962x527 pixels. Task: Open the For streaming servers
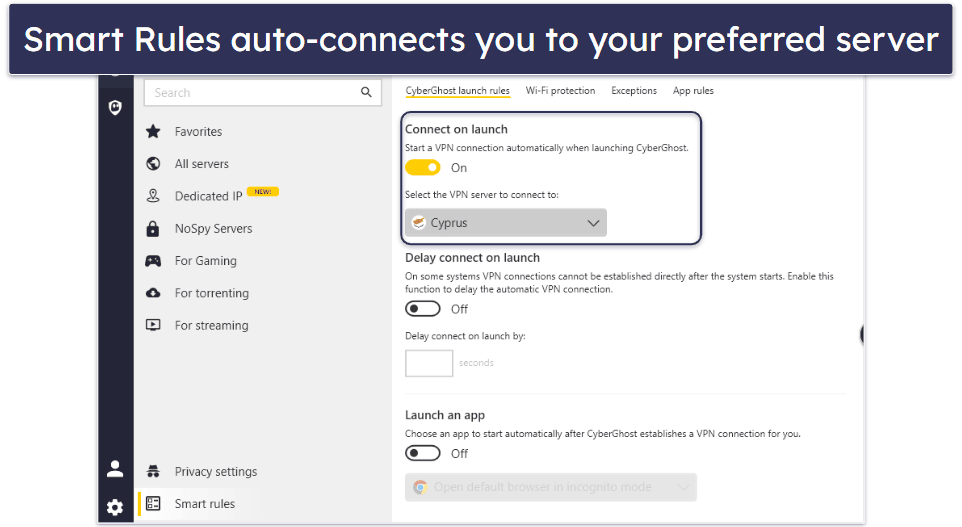tap(212, 325)
